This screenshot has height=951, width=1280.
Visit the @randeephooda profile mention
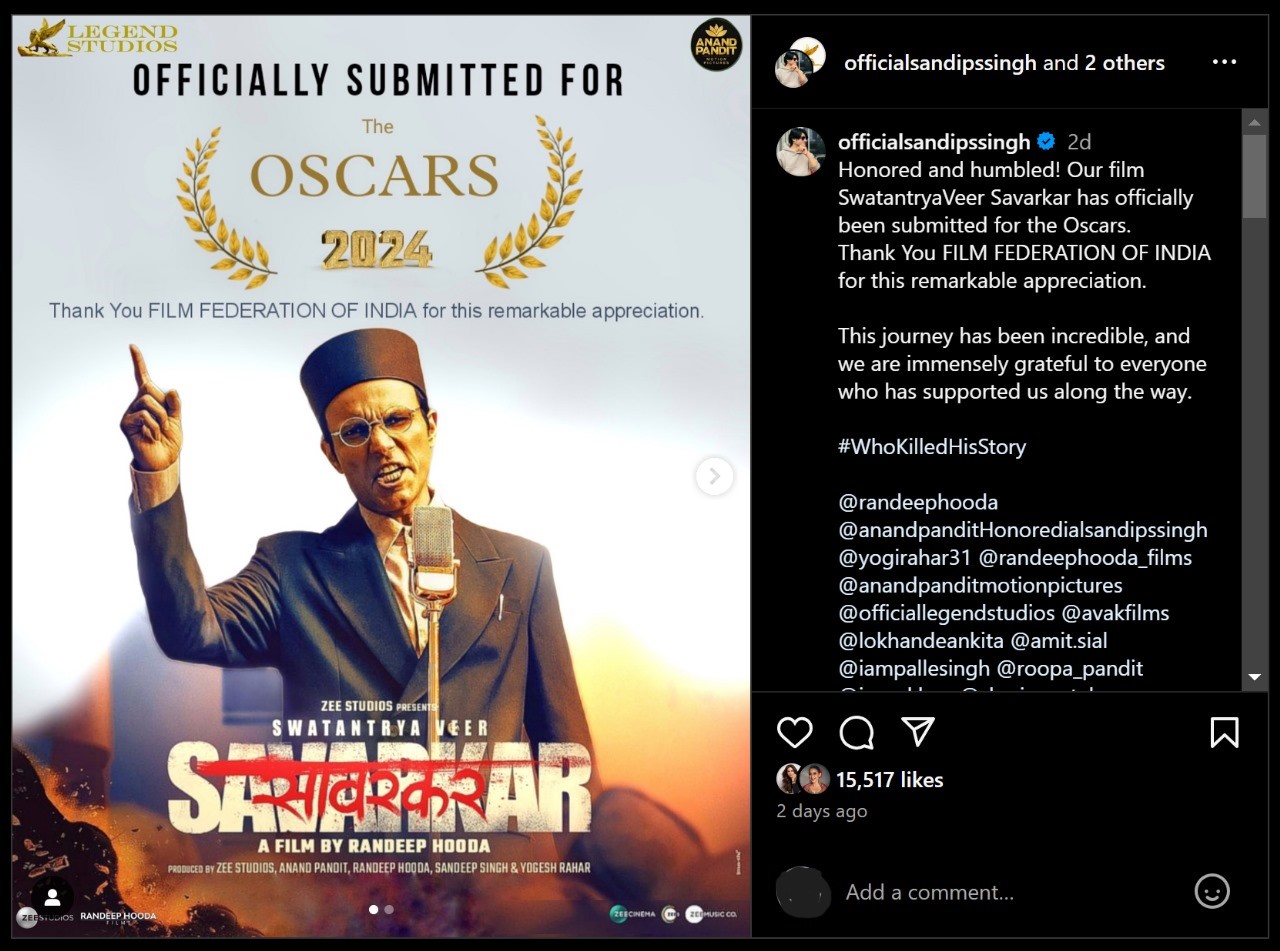[918, 502]
